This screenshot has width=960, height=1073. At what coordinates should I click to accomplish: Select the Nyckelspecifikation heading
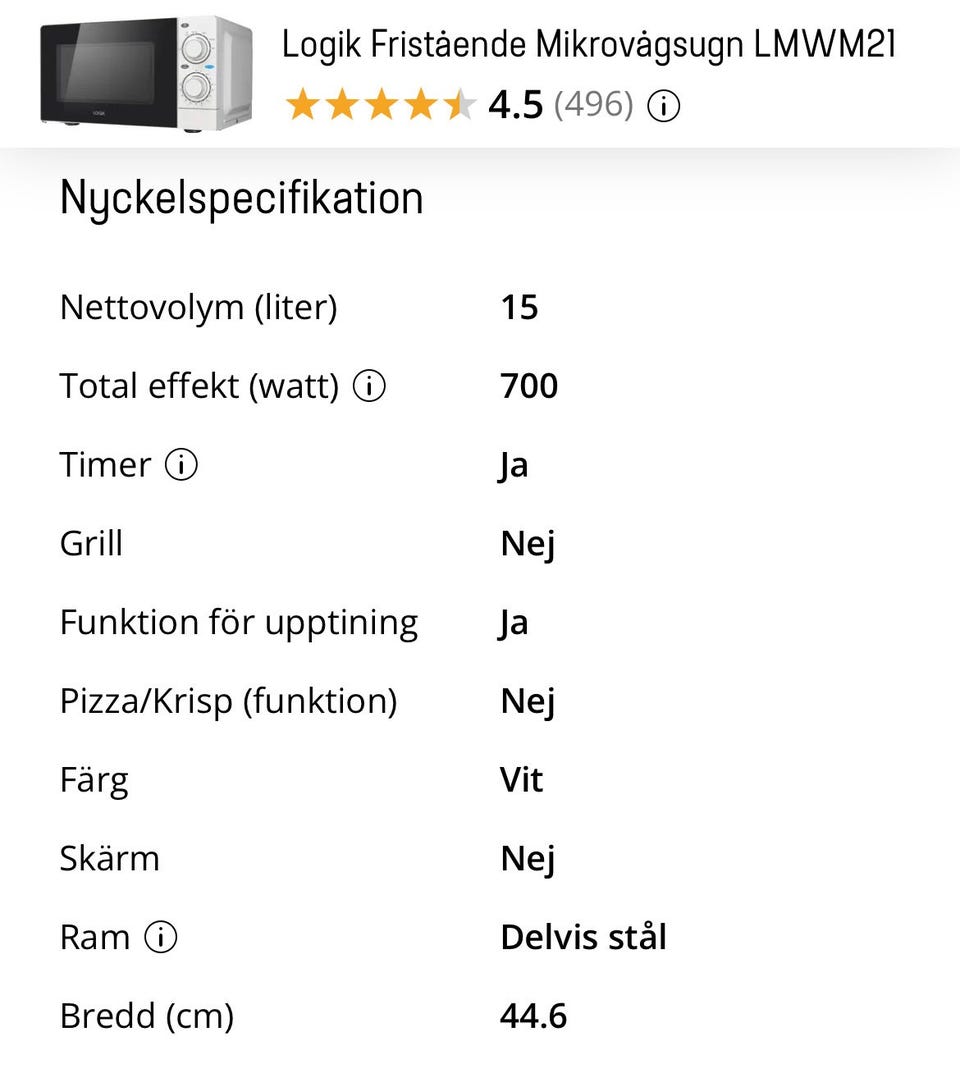pyautogui.click(x=242, y=198)
